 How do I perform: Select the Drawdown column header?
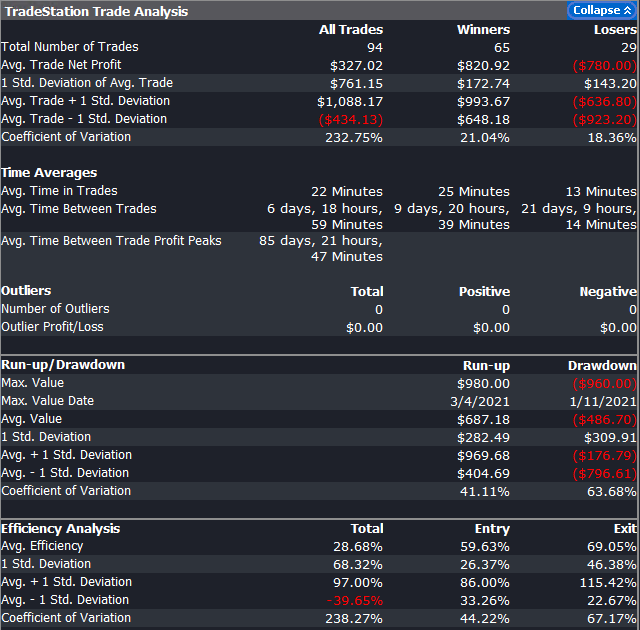coord(602,366)
